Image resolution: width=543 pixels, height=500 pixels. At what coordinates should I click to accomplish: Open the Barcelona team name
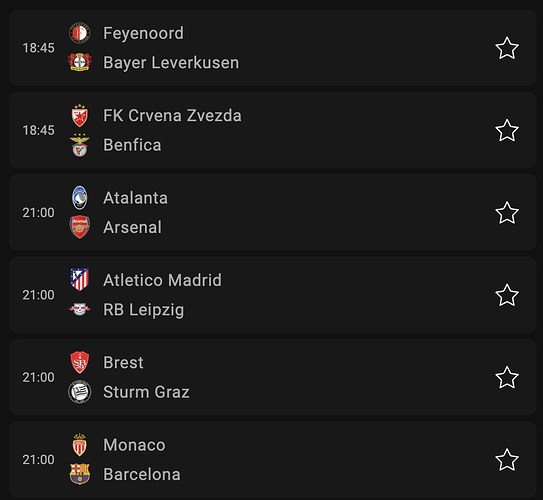click(x=142, y=474)
